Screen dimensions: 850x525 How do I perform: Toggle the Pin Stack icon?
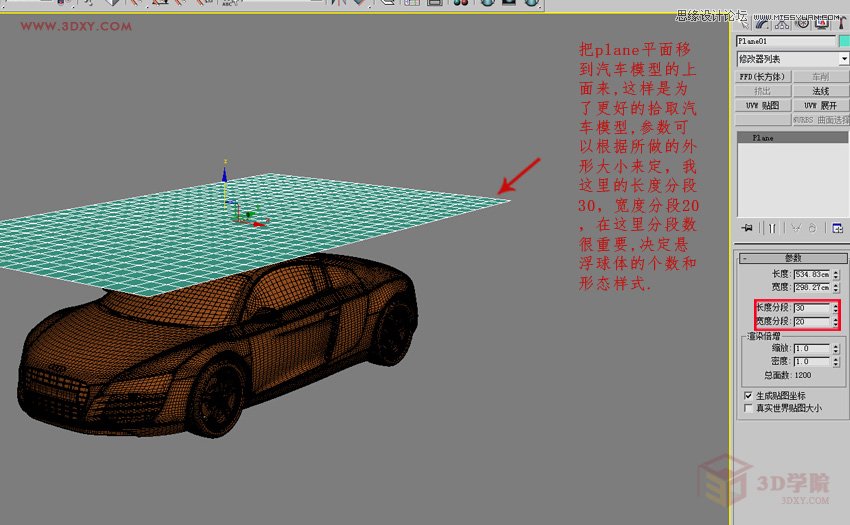click(747, 228)
